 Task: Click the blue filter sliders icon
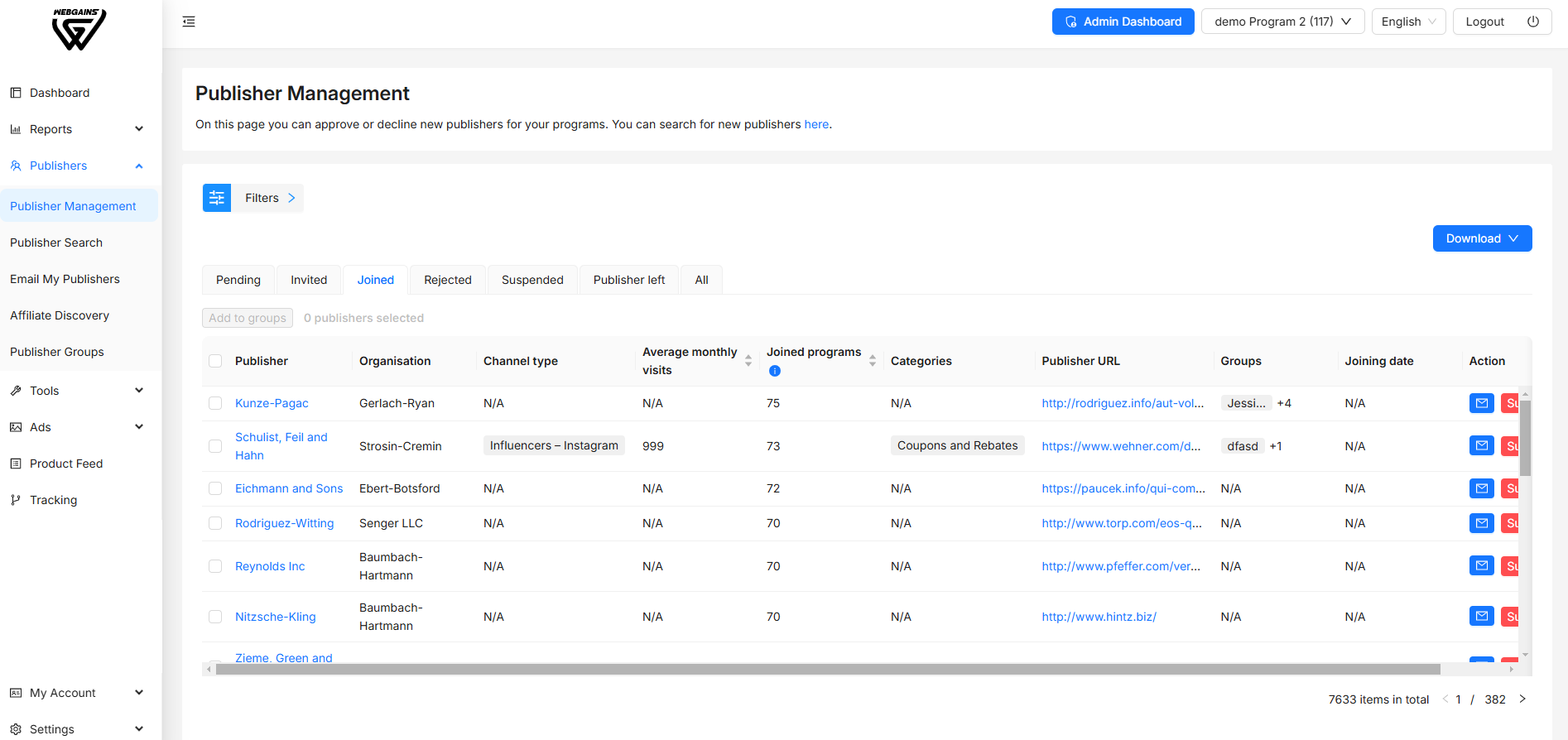[217, 198]
